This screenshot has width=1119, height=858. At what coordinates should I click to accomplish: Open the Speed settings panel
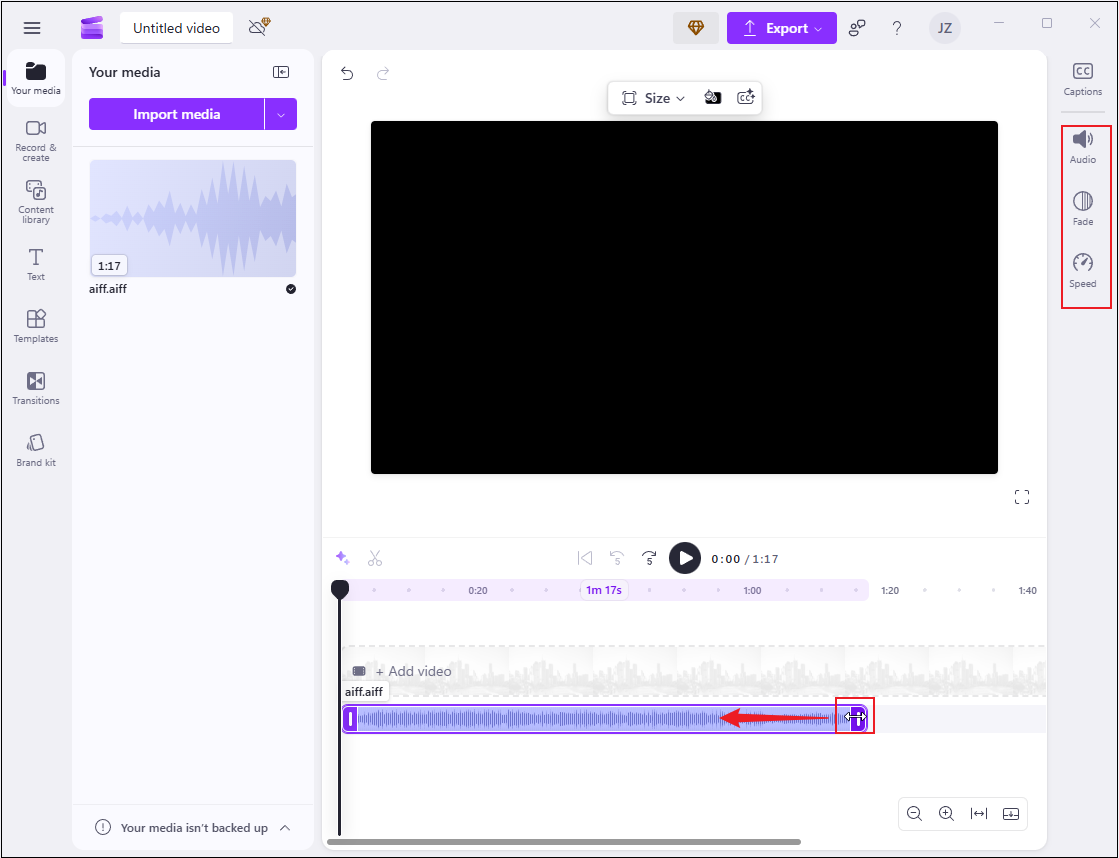coord(1083,271)
